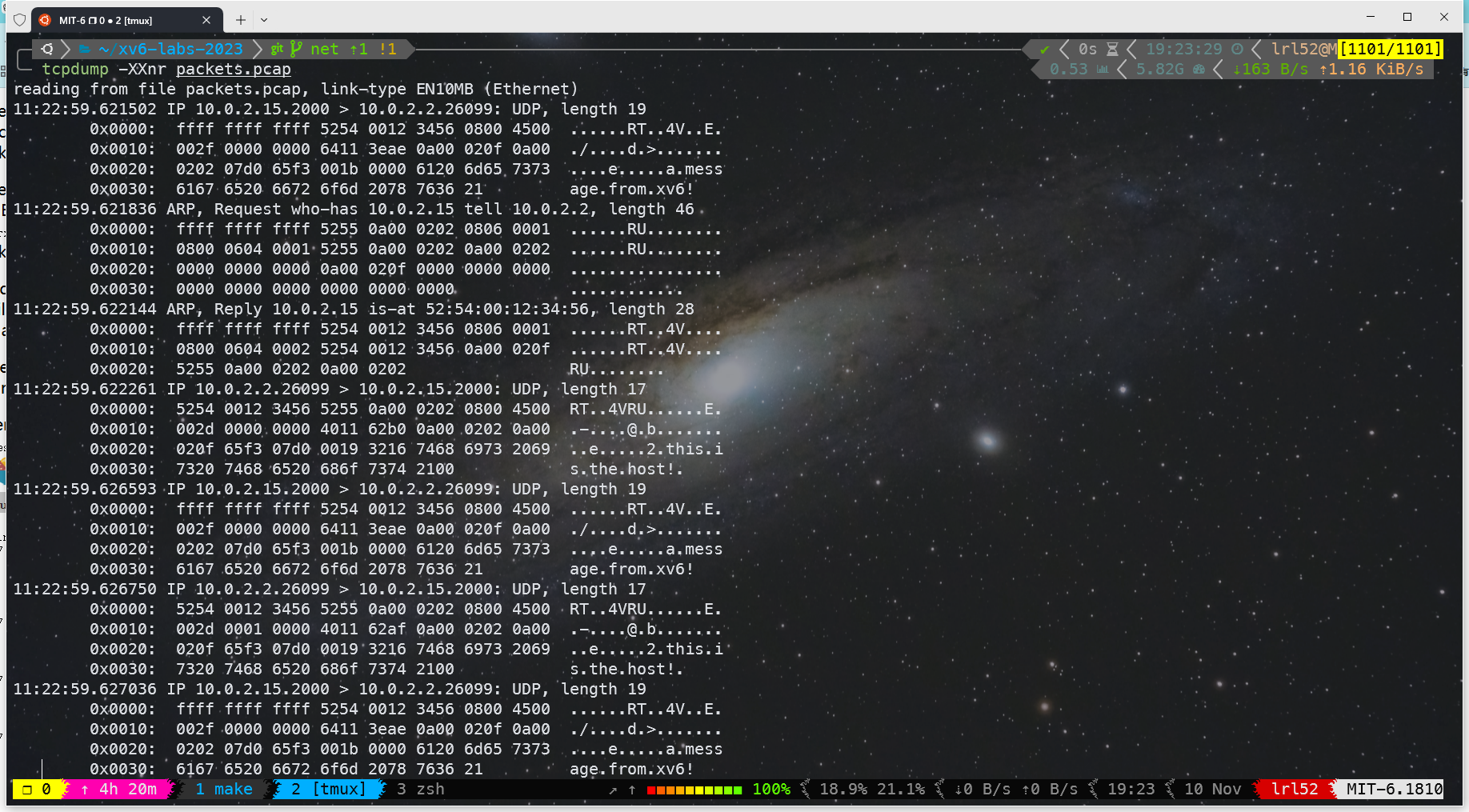Viewport: 1469px width, 812px height.
Task: Click the [1101/1101] yellow indicator
Action: [1391, 49]
